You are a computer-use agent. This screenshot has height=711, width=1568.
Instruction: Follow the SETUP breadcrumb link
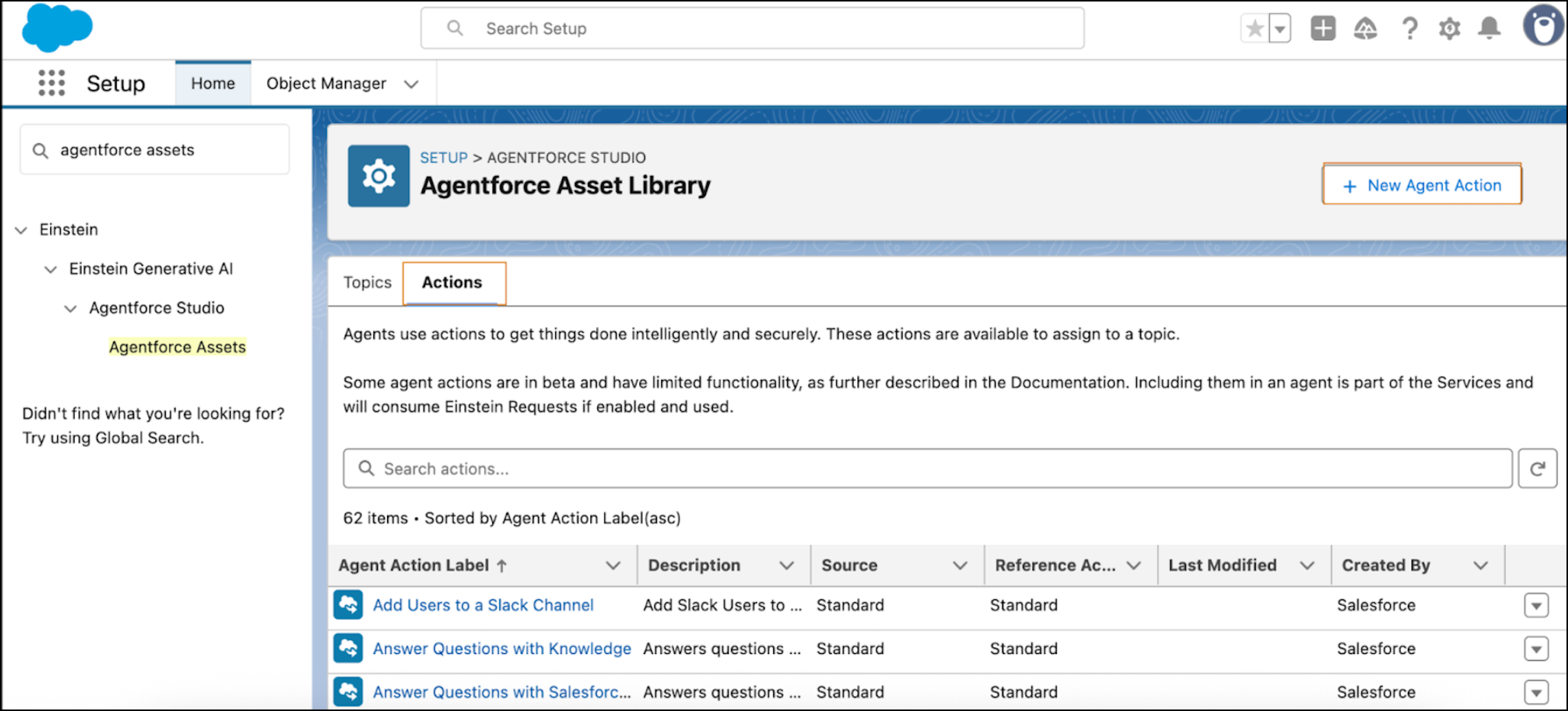tap(443, 157)
